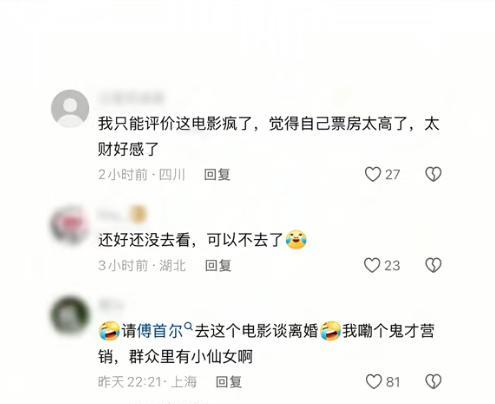
Task: Tap the badge next to second username
Action: tap(138, 214)
